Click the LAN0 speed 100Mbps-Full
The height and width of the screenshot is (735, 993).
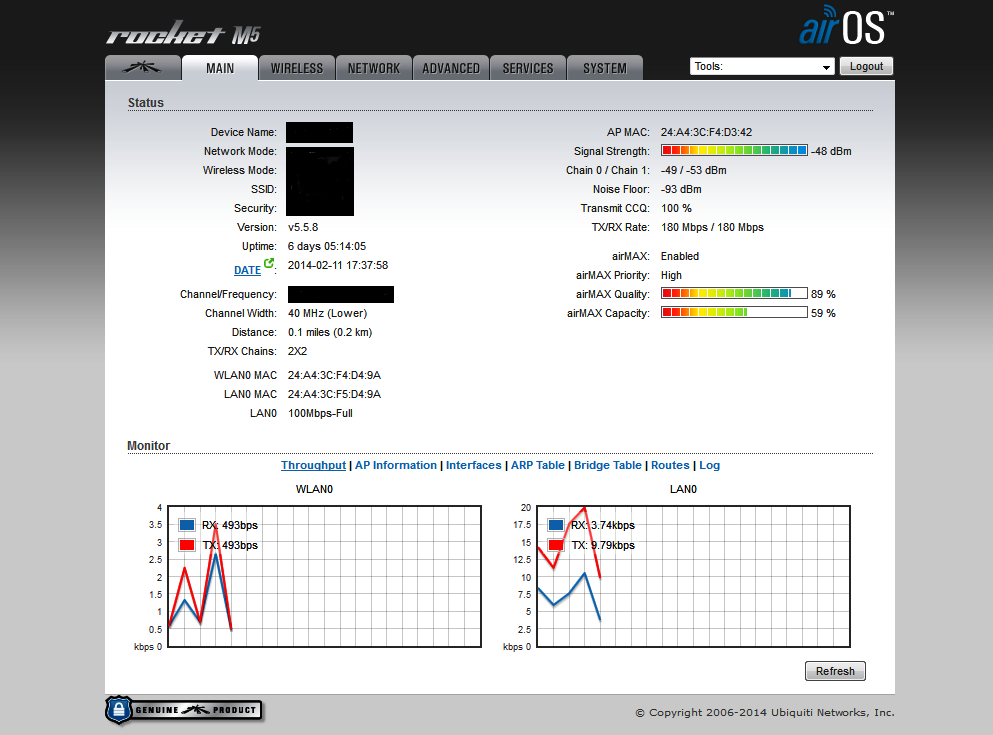[320, 413]
